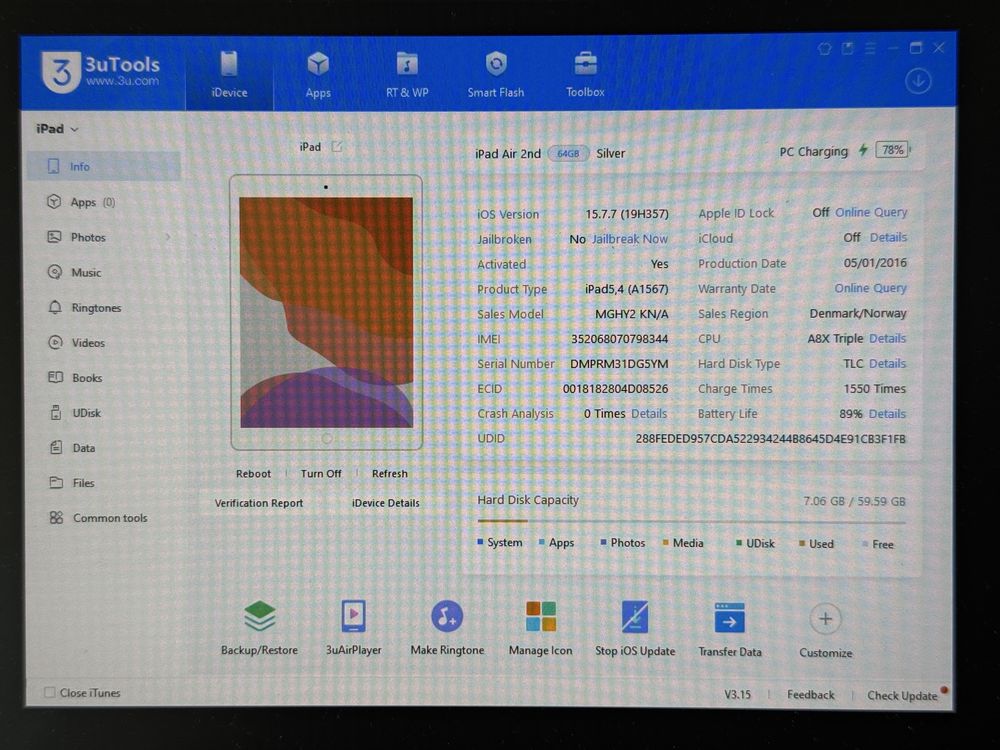Open the Backup/Restore tool icon
This screenshot has height=750, width=1000.
tap(260, 616)
